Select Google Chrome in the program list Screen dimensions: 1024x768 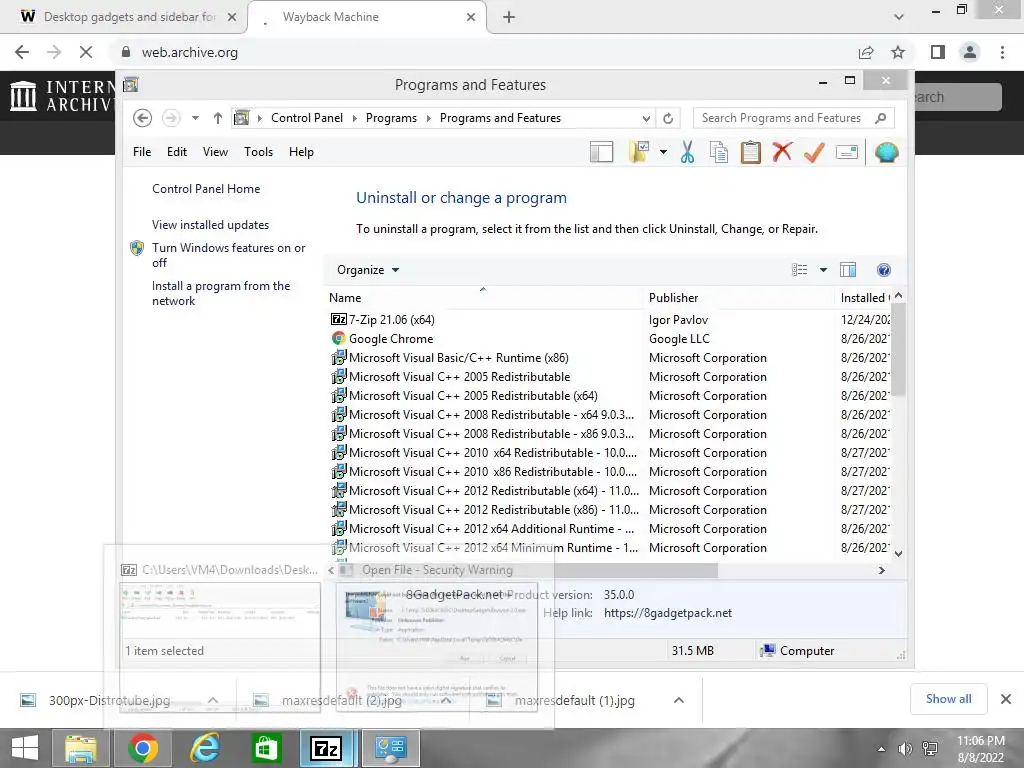391,338
